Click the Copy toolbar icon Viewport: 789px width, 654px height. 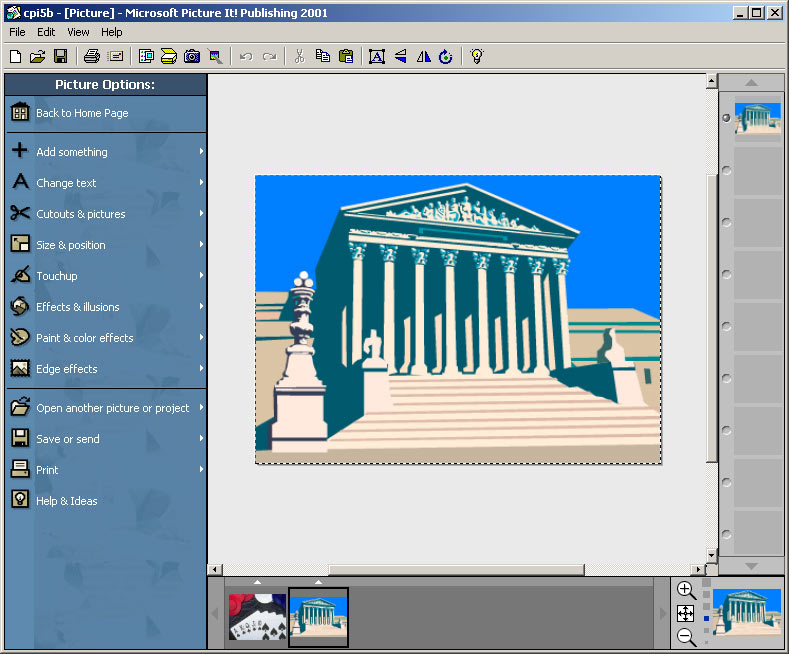coord(323,56)
